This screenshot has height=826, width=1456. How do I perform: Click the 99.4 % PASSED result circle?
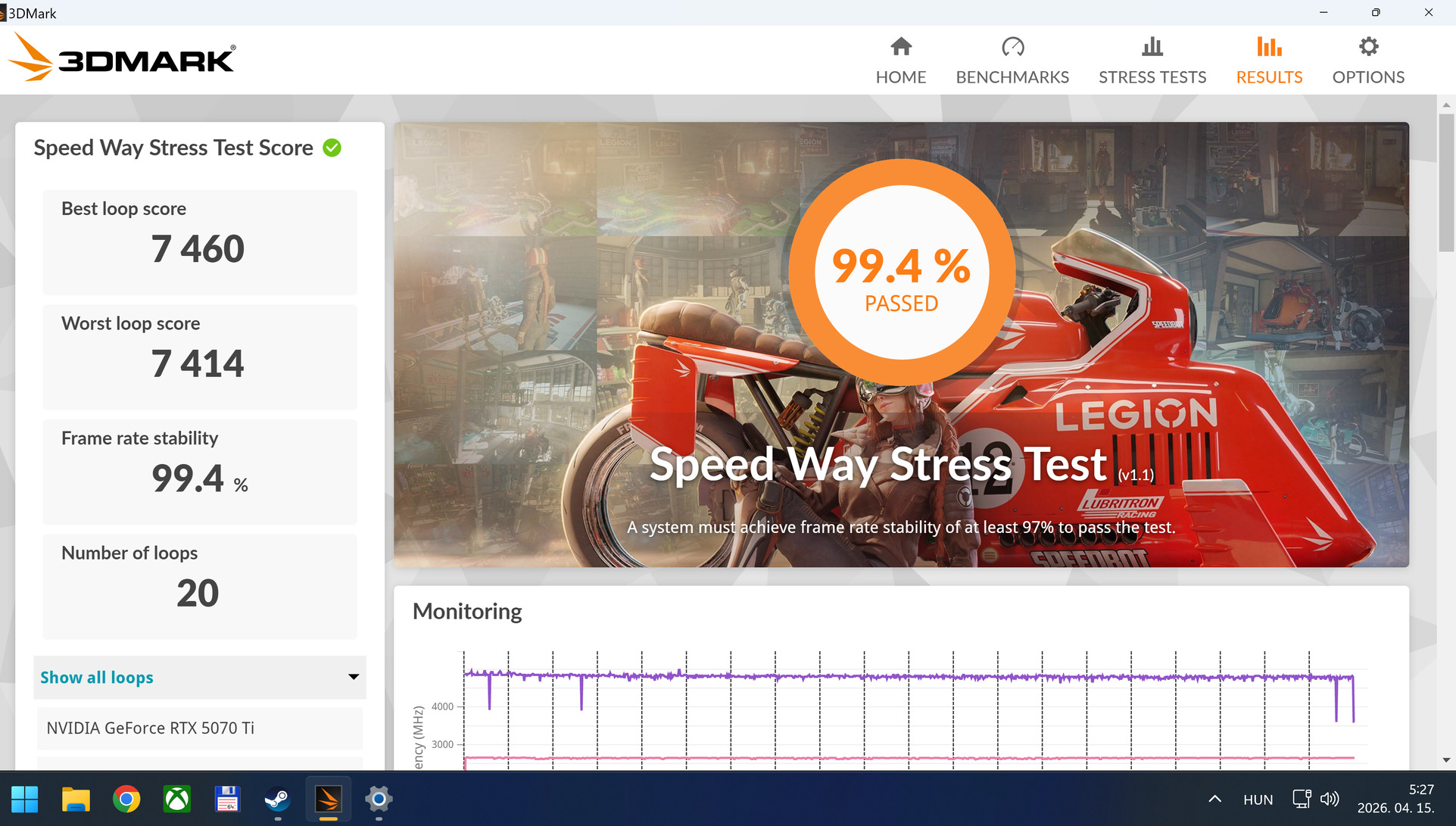point(901,273)
